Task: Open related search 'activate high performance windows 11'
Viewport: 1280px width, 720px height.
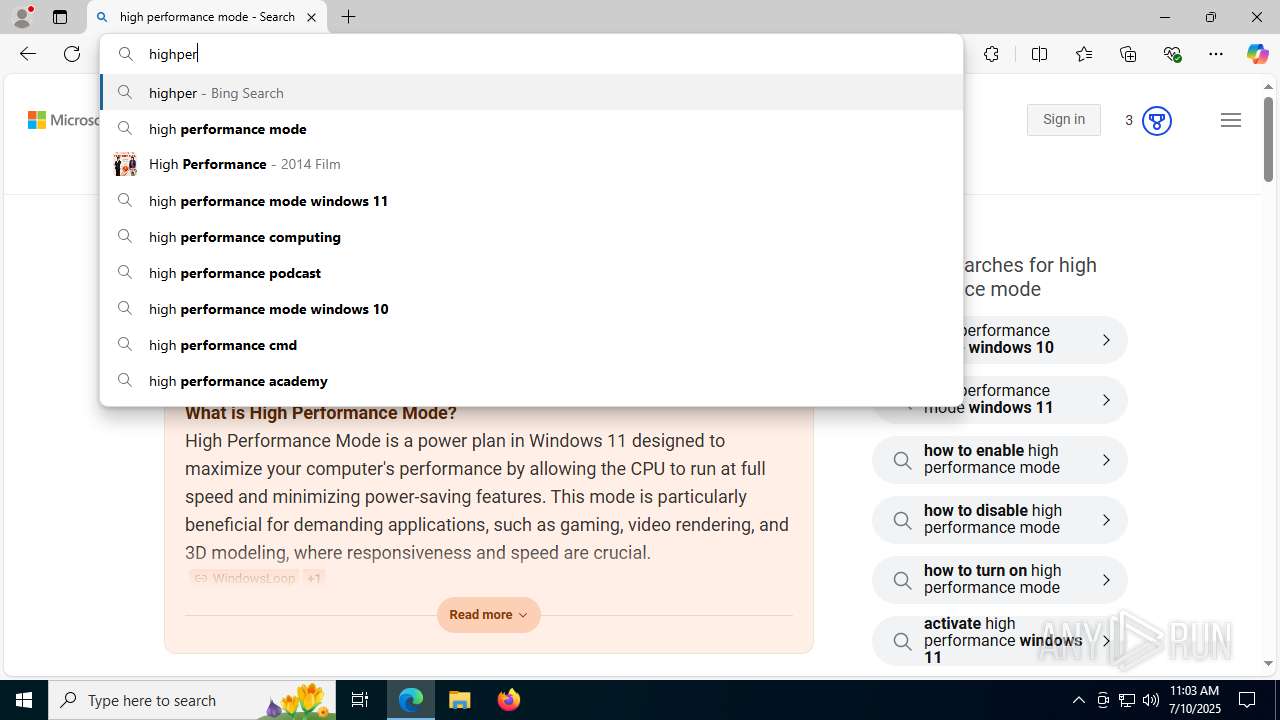Action: pyautogui.click(x=999, y=640)
